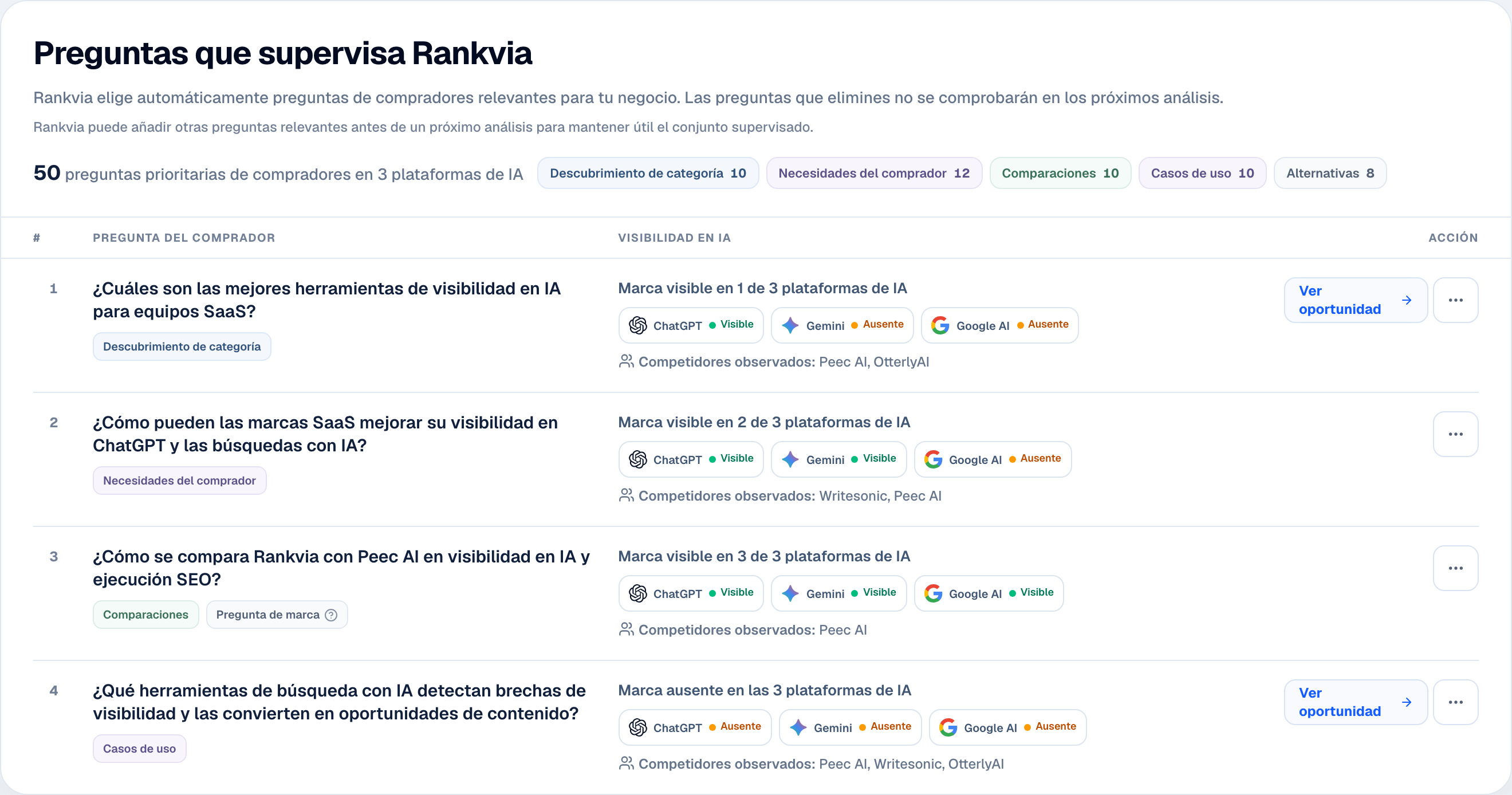Image resolution: width=1512 pixels, height=795 pixels.
Task: Click the Google AI logo in question 4 row
Action: coord(948,727)
